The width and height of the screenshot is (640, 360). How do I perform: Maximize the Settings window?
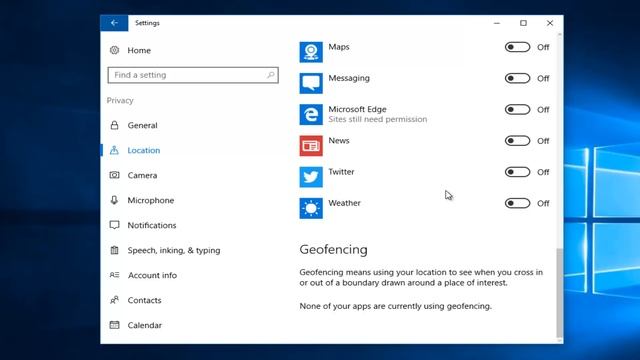click(x=523, y=23)
